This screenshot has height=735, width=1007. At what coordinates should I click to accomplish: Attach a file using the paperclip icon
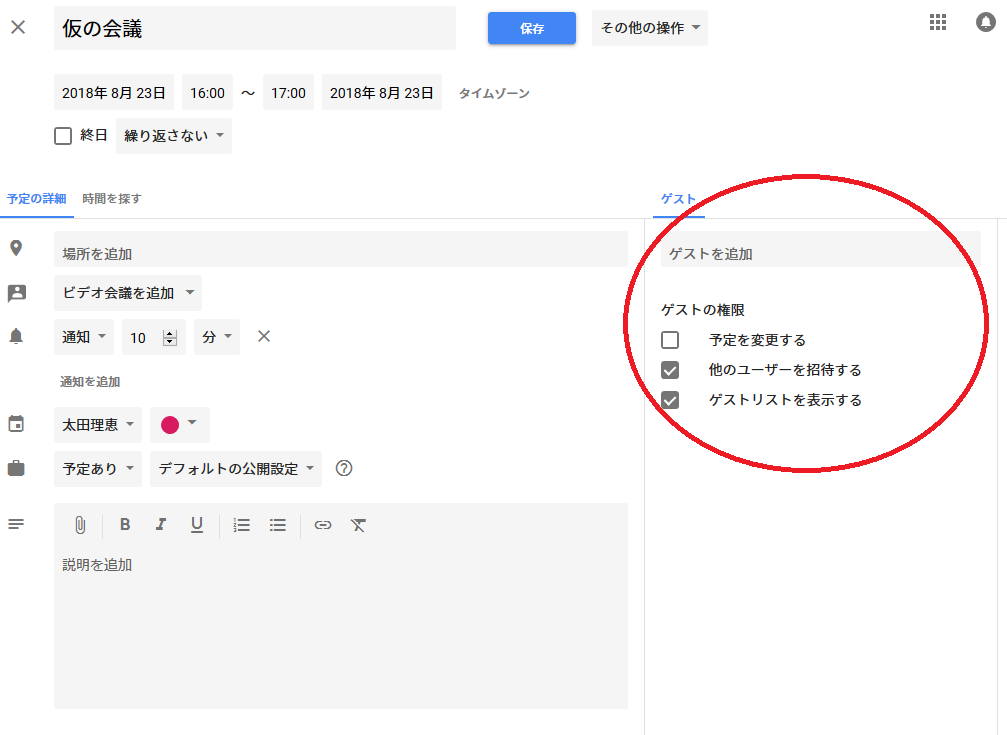[80, 525]
